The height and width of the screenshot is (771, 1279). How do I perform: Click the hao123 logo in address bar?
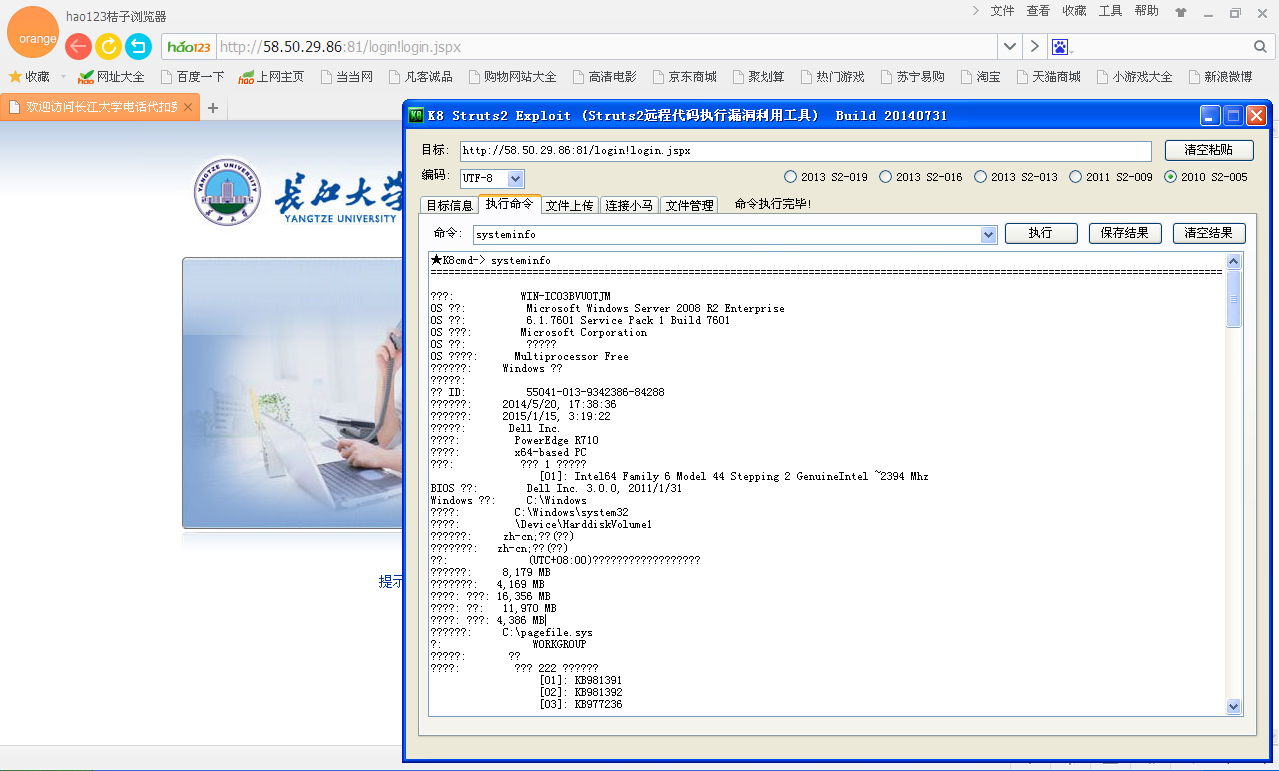(189, 47)
